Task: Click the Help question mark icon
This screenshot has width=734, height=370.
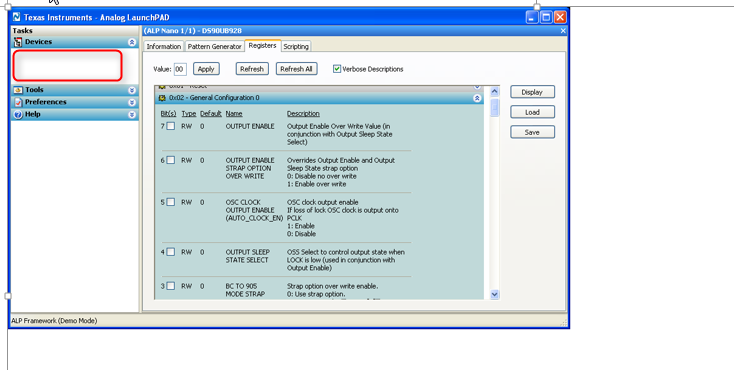Action: pos(18,114)
